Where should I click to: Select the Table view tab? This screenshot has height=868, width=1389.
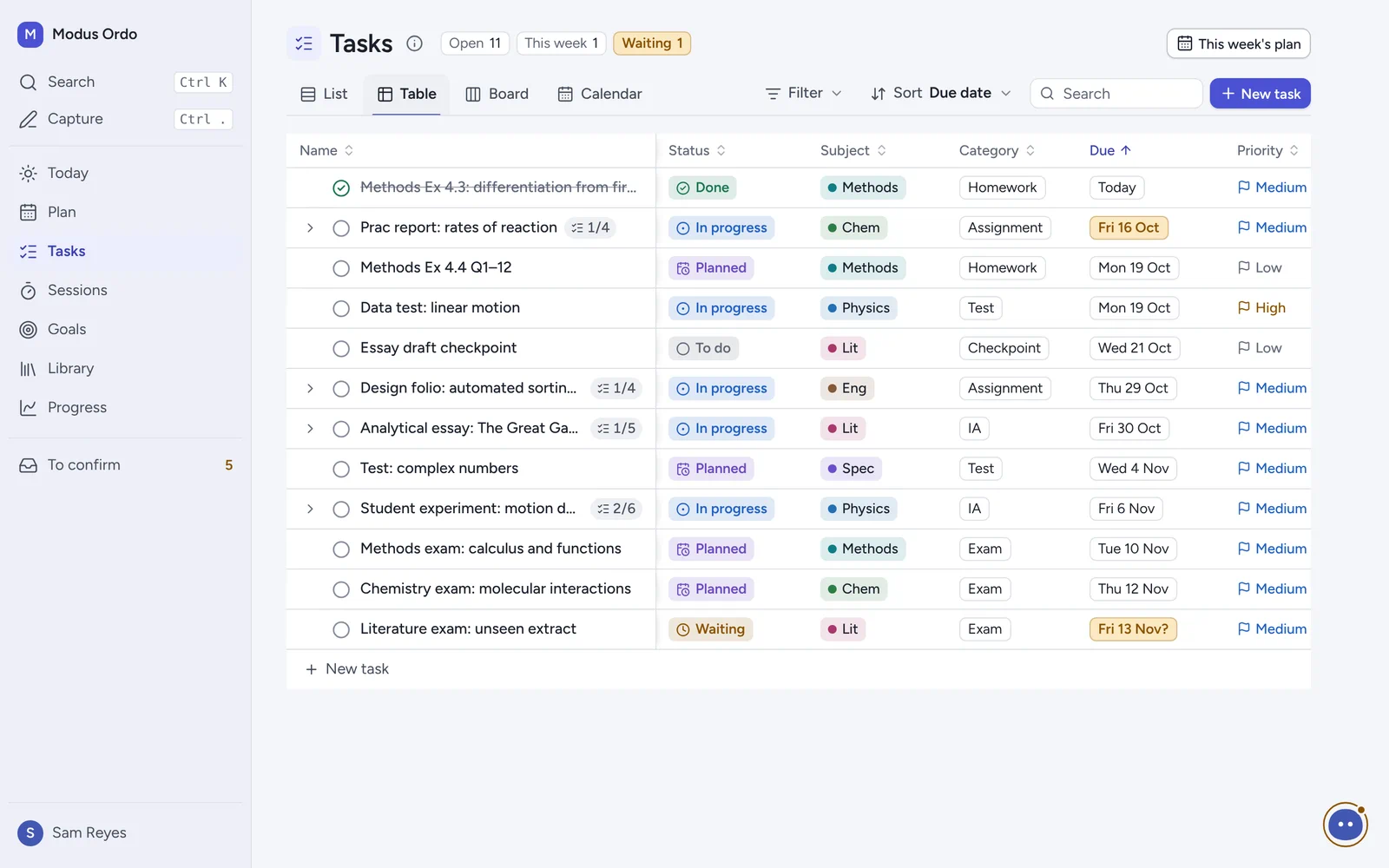point(406,94)
